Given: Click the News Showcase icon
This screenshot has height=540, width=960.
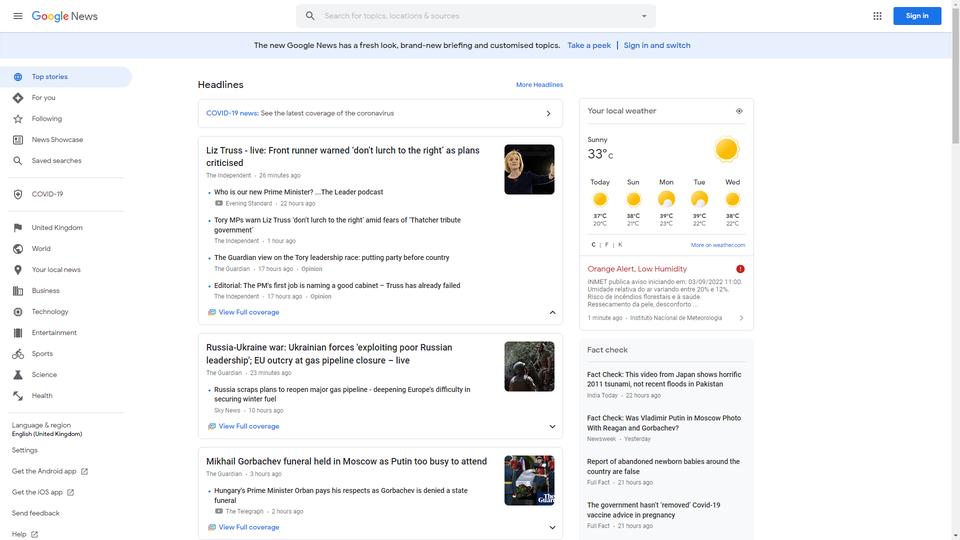Looking at the screenshot, I should tap(18, 140).
